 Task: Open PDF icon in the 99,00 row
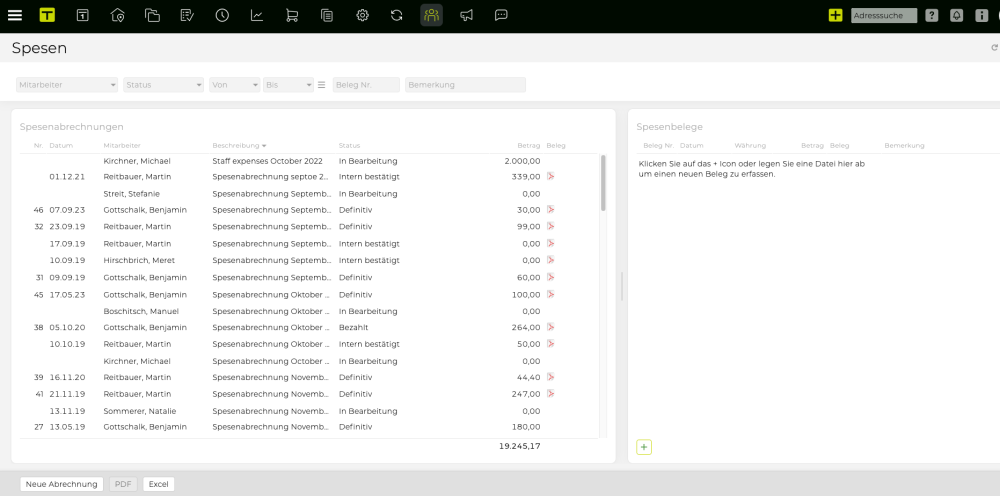(550, 226)
